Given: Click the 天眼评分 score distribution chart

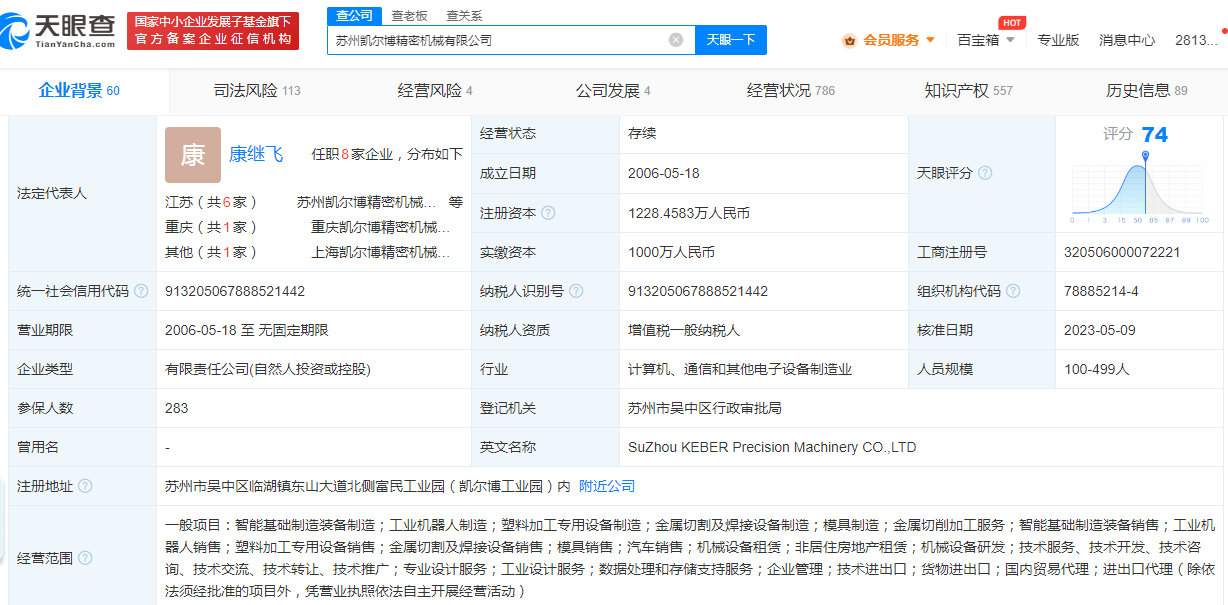Looking at the screenshot, I should tap(1141, 190).
